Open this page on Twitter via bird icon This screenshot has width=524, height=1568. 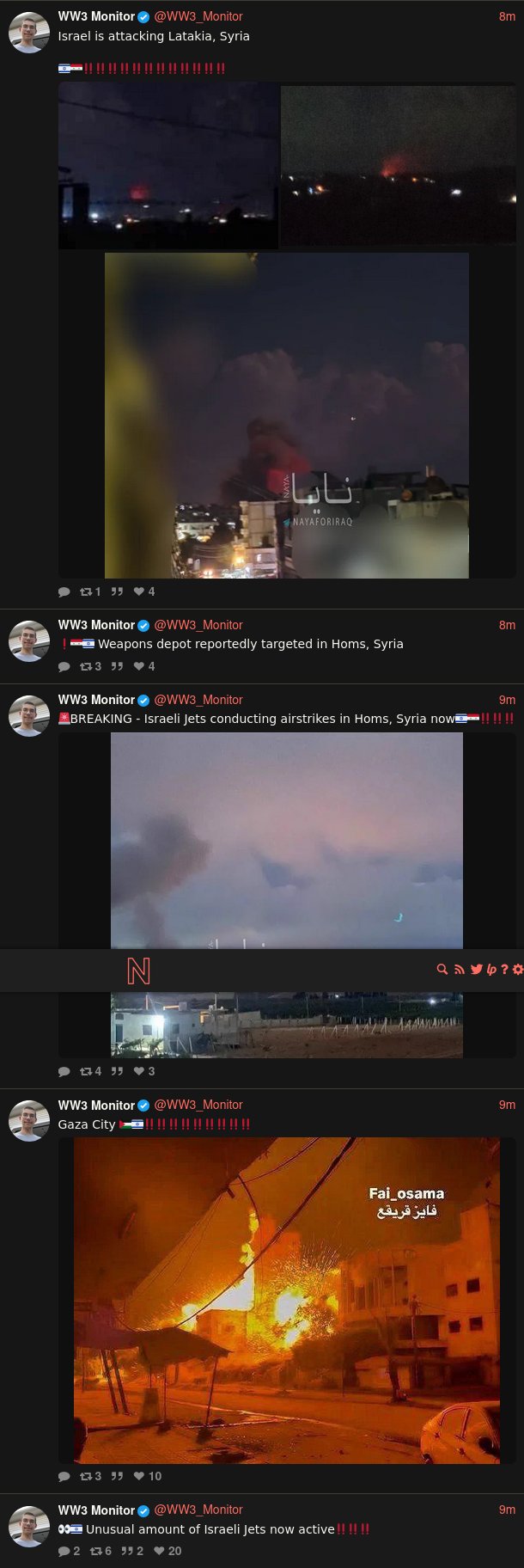(x=477, y=970)
